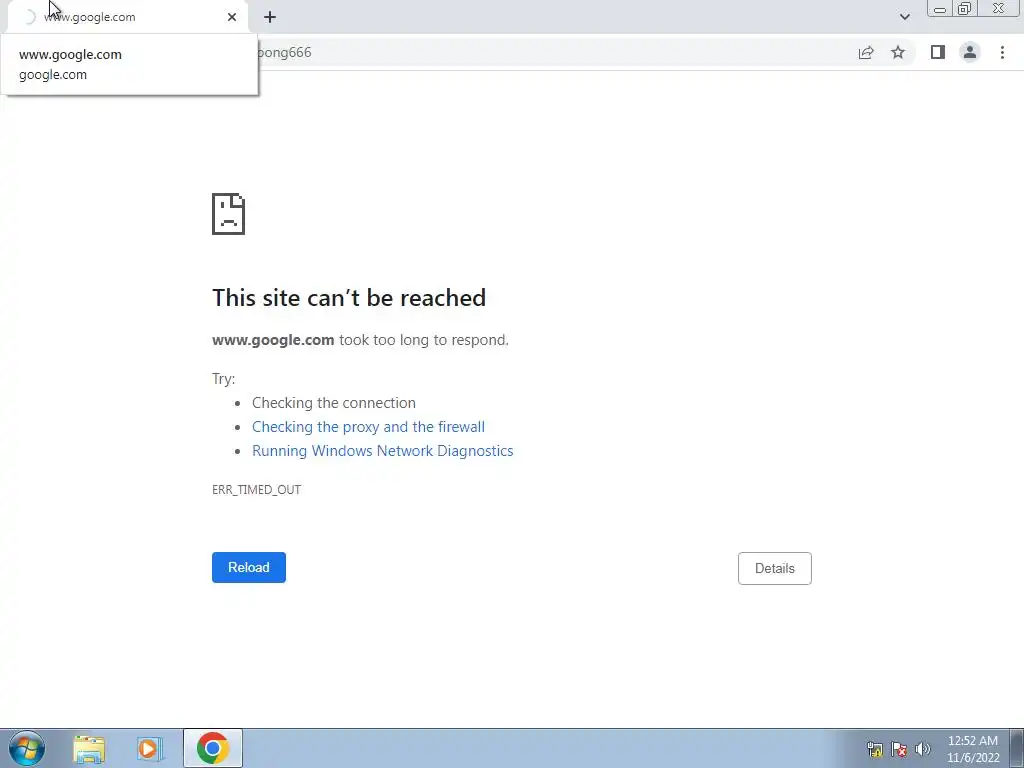The height and width of the screenshot is (768, 1024).
Task: Click the sad page error icon
Action: tap(229, 214)
